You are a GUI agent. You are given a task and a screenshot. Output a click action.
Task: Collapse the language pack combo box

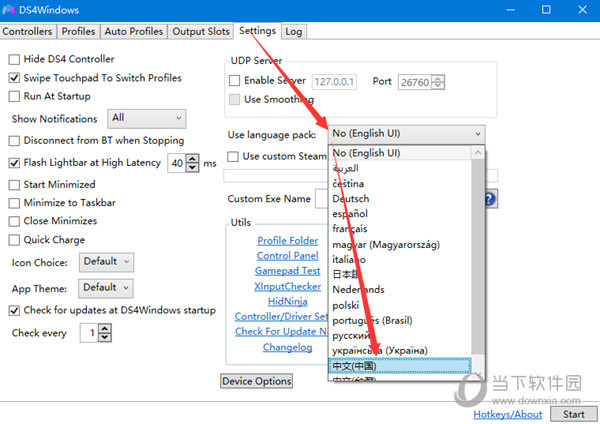406,134
